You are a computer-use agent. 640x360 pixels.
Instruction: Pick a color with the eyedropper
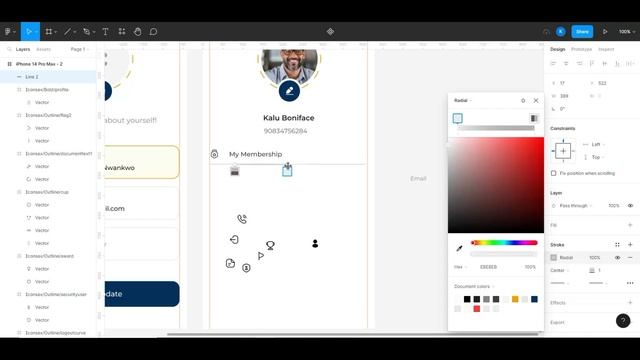pyautogui.click(x=459, y=248)
